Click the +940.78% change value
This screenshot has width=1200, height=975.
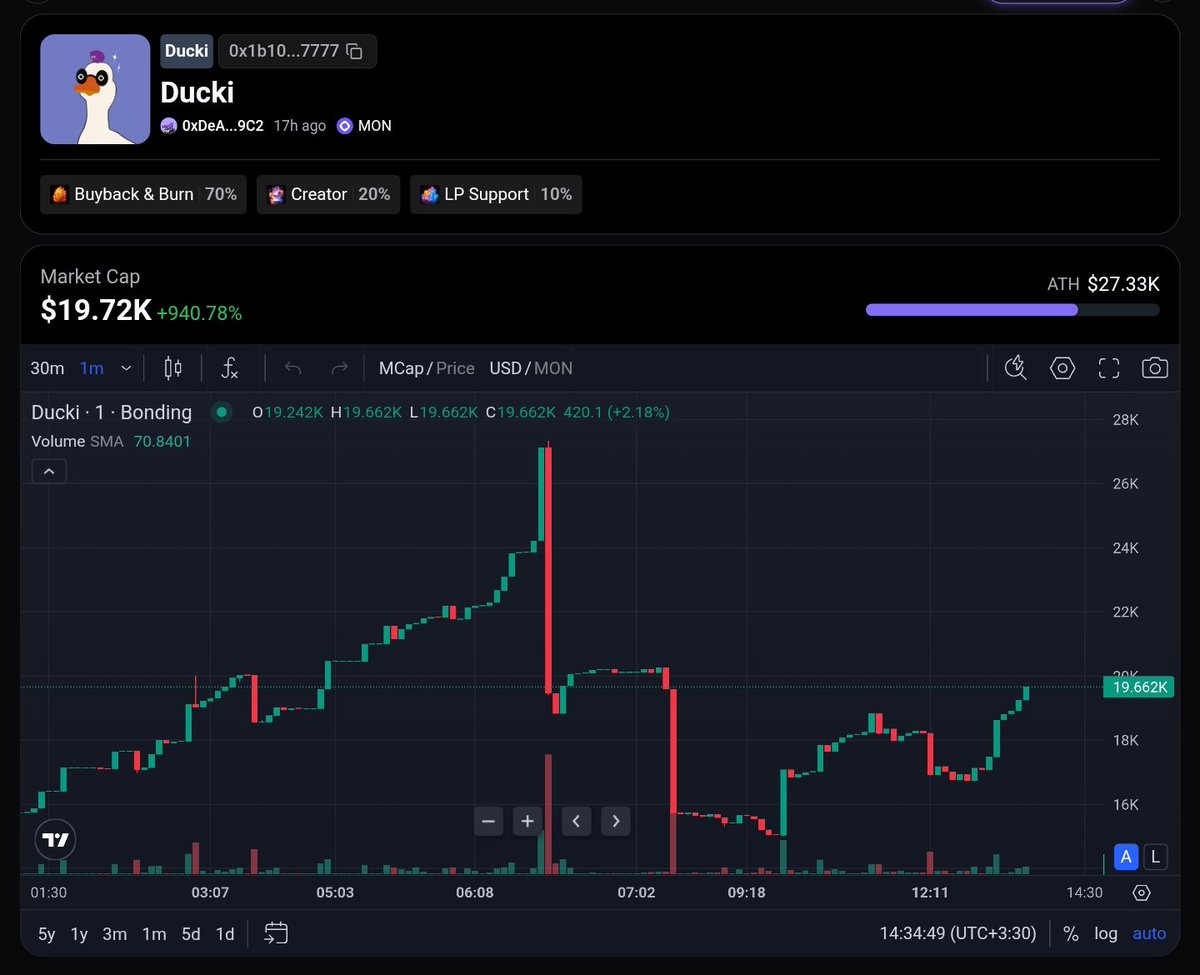[x=199, y=313]
